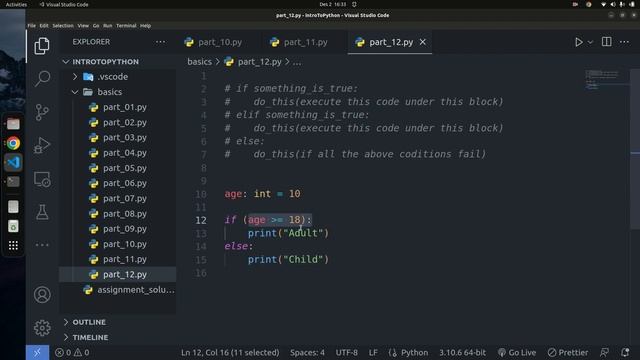Click the editor vertical scrollbar
This screenshot has width=640, height=360.
point(635,150)
